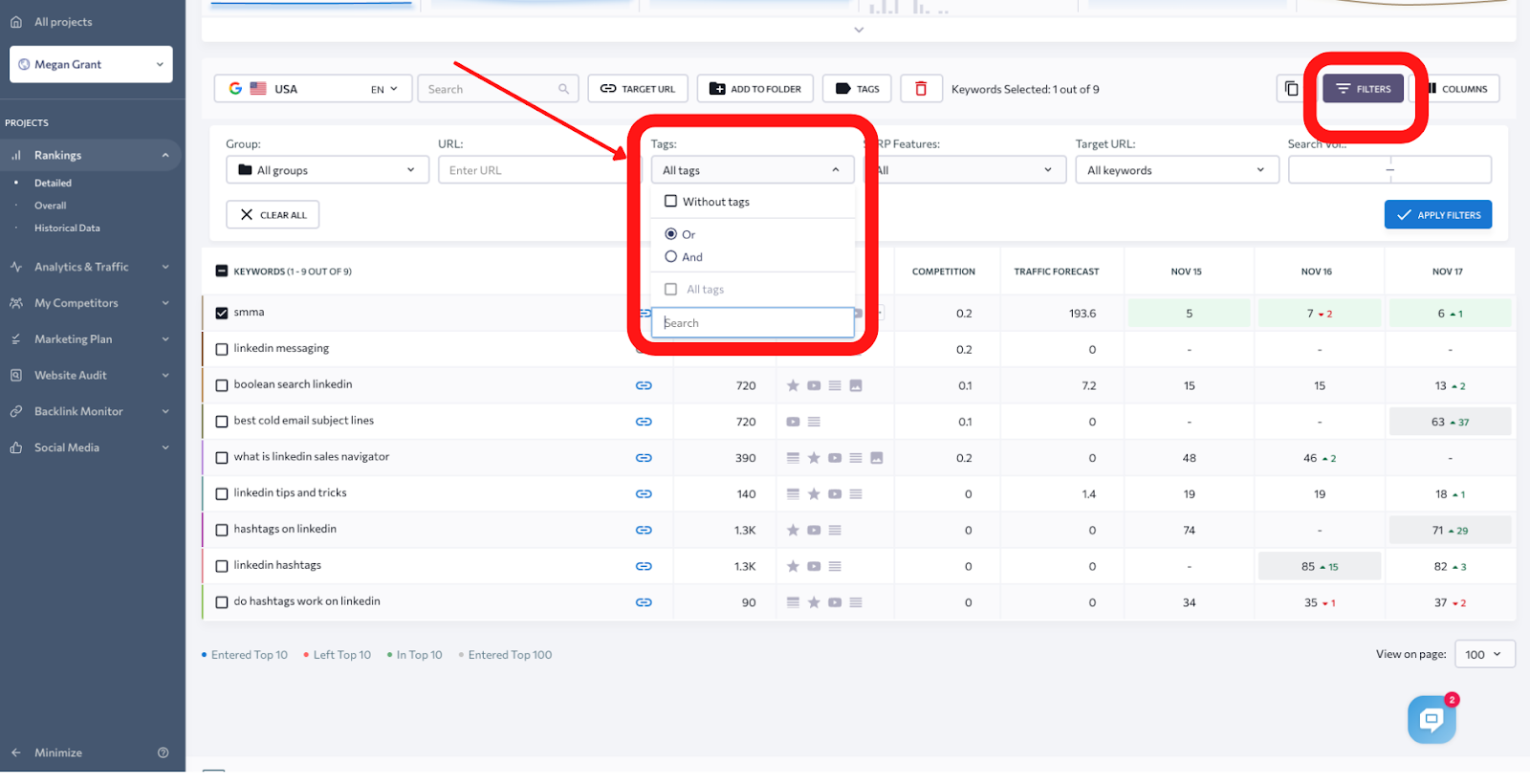Image resolution: width=1530 pixels, height=784 pixels.
Task: Open the View on page 100 dropdown
Action: tap(1485, 655)
